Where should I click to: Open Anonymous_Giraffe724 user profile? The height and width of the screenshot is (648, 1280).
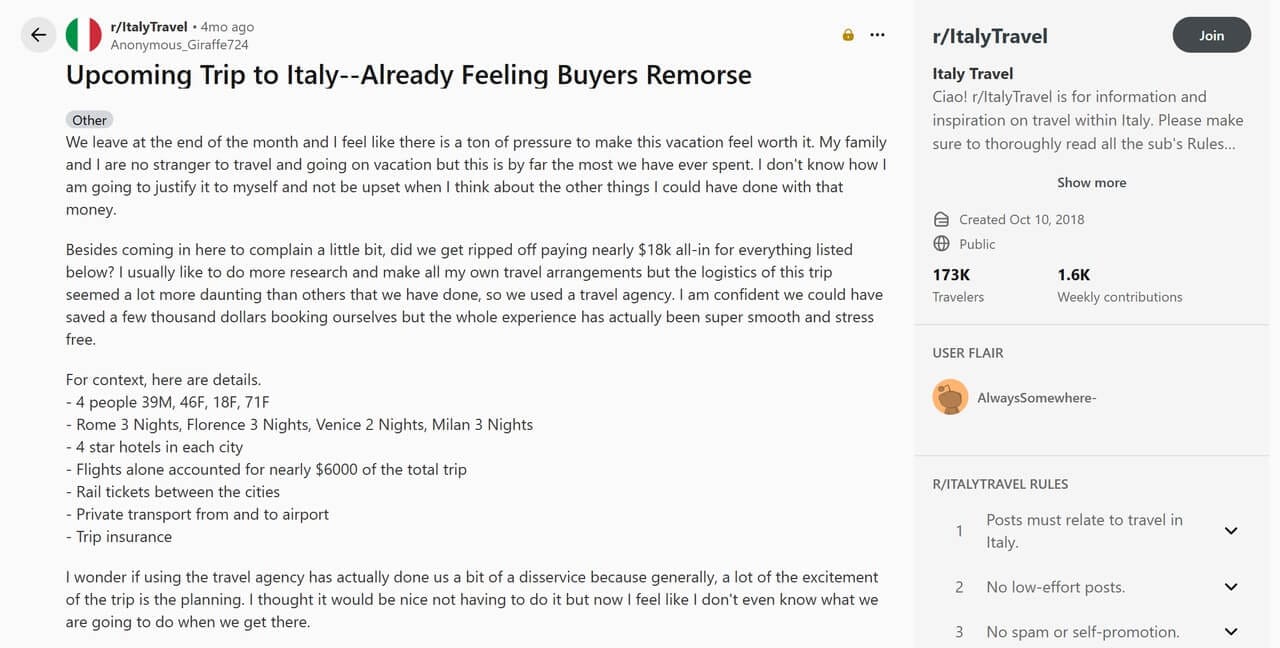pyautogui.click(x=179, y=45)
